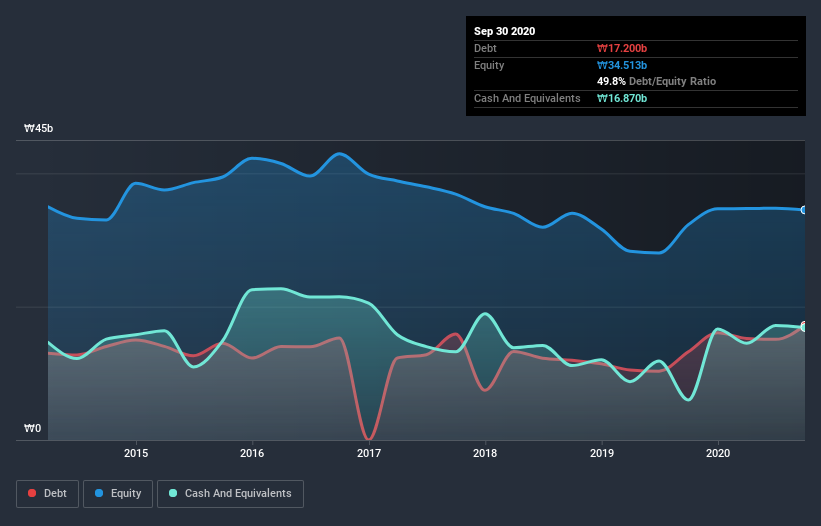Click the ₩45b y-axis label
The image size is (821, 526).
pos(38,128)
